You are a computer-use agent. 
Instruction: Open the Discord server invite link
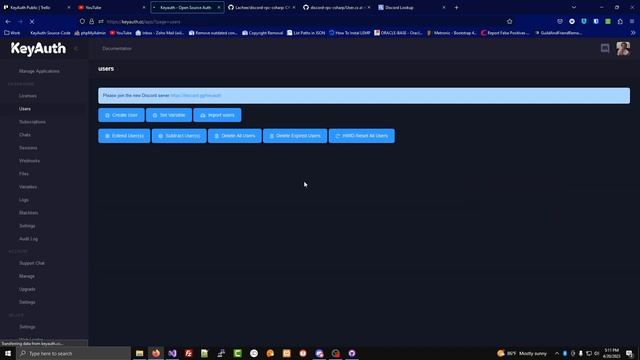[x=196, y=96]
